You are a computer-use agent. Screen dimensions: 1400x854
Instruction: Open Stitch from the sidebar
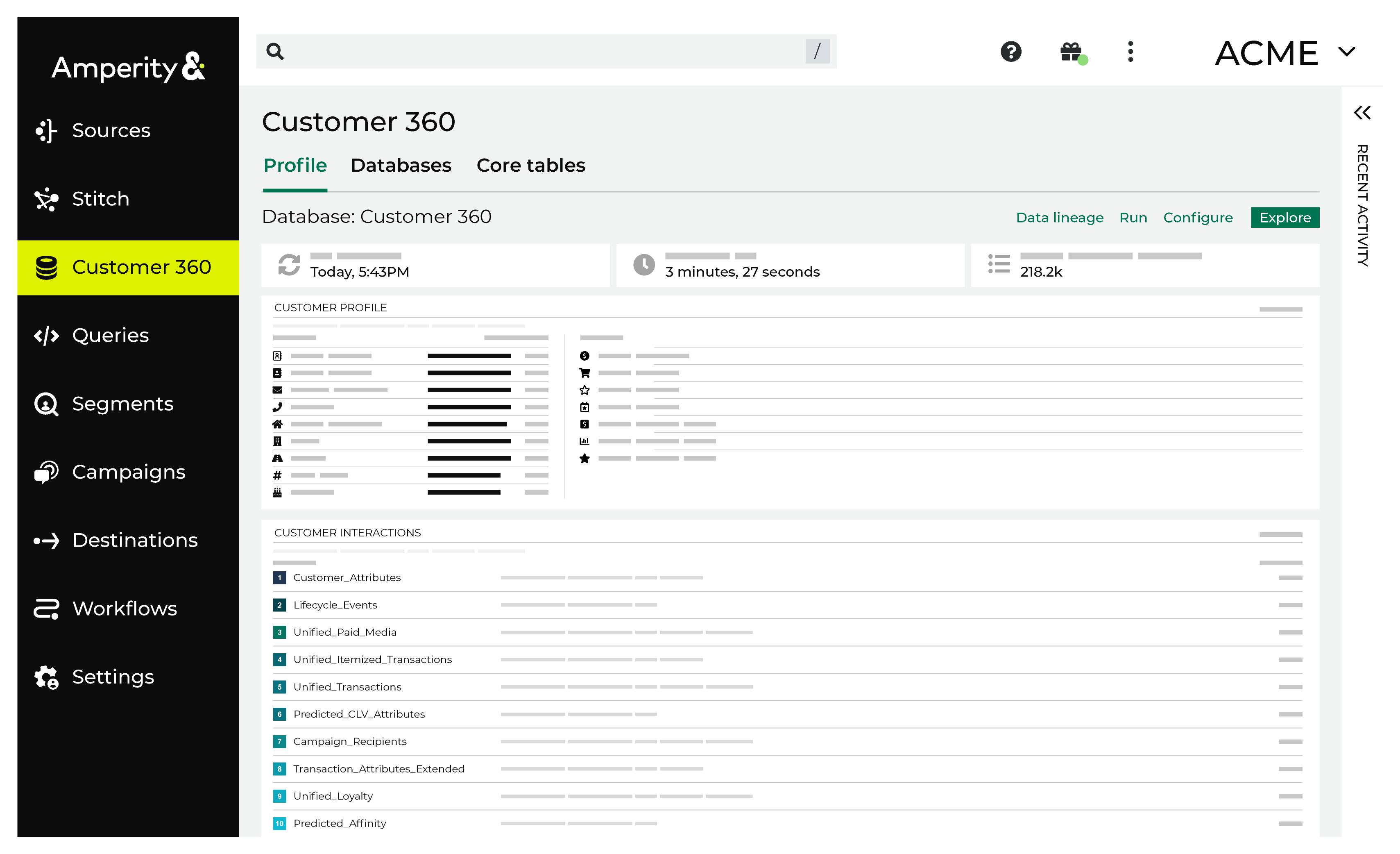[128, 199]
